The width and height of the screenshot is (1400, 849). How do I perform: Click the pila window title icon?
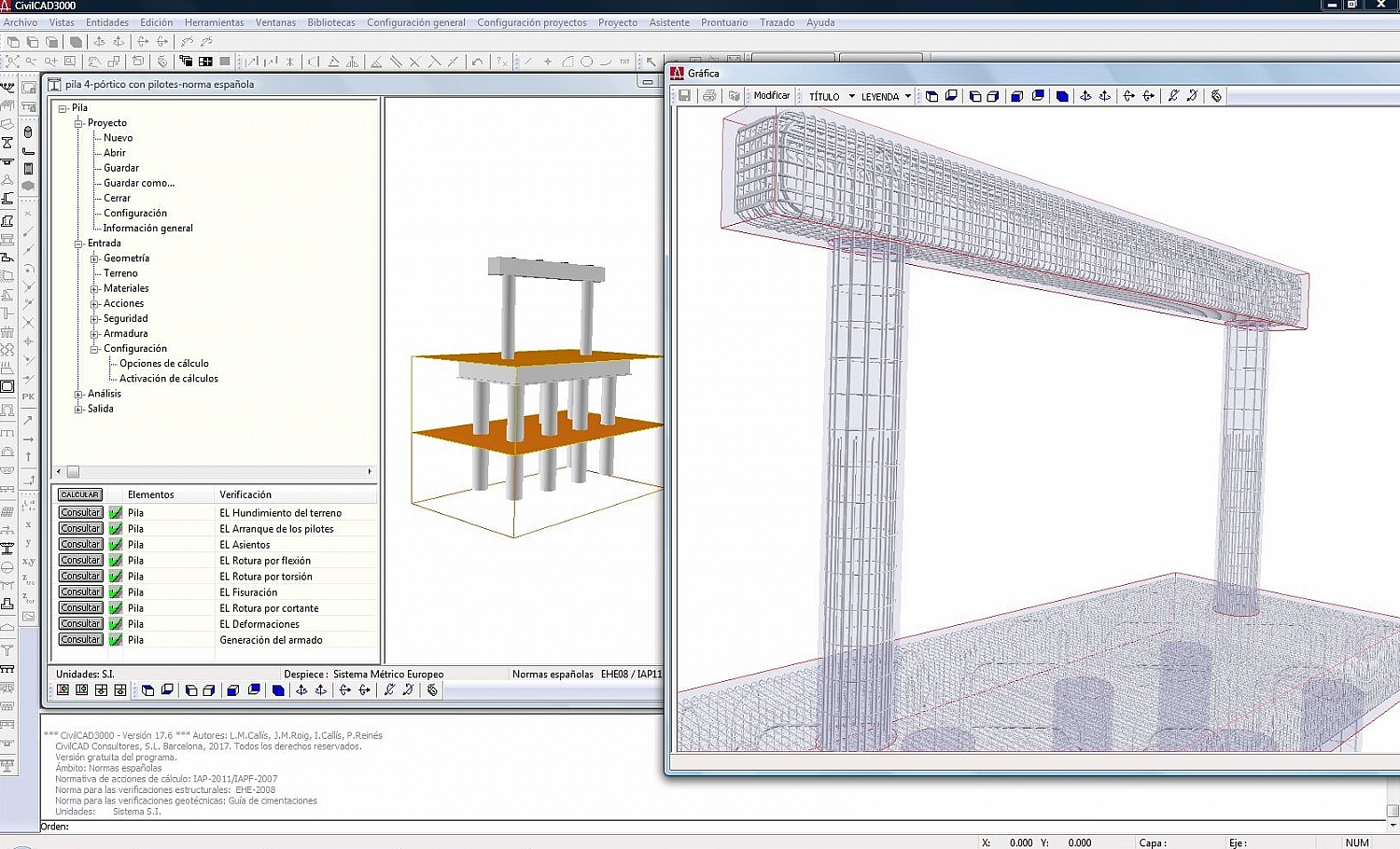(x=54, y=84)
